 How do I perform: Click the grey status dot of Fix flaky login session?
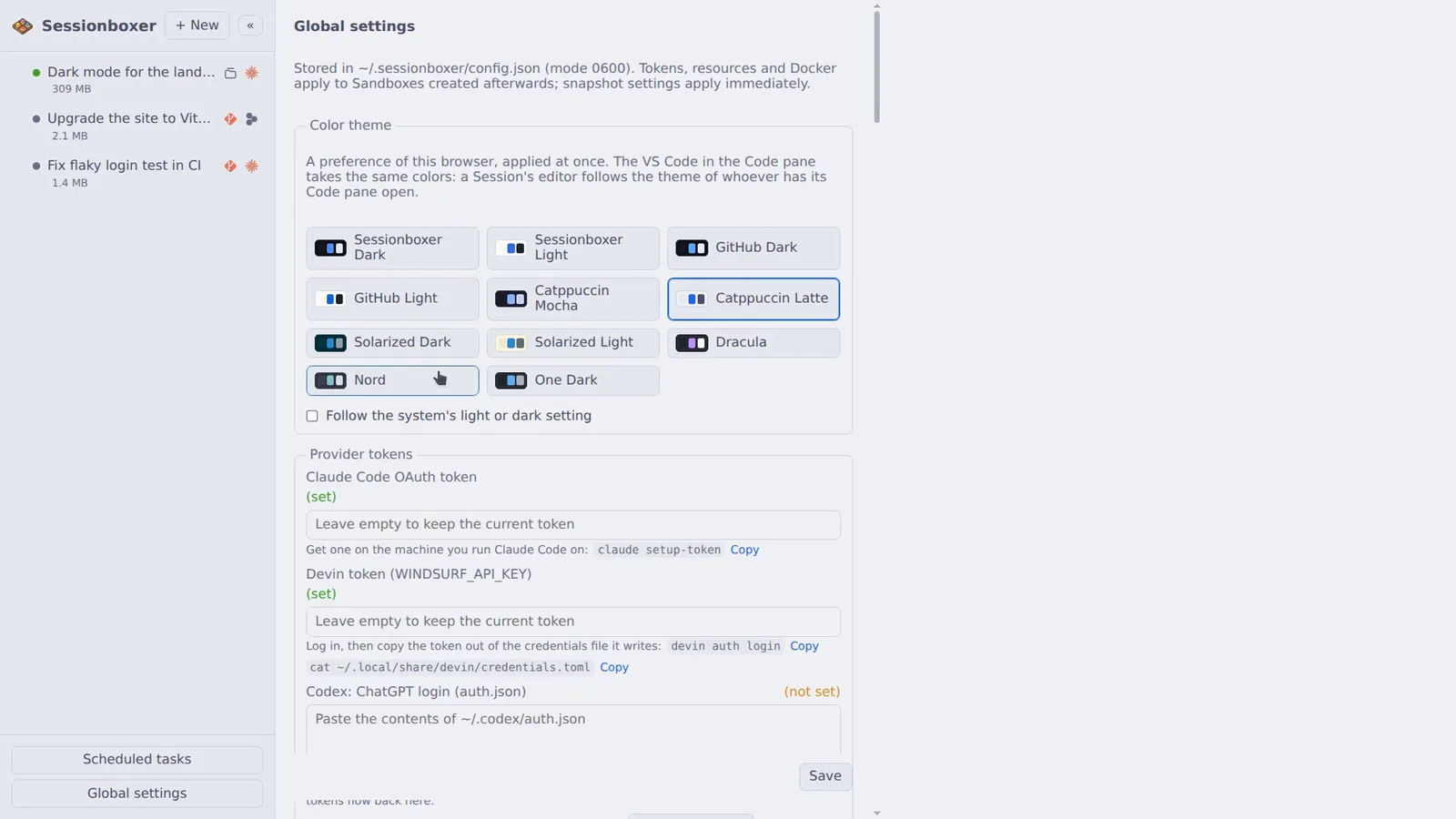[x=36, y=166]
